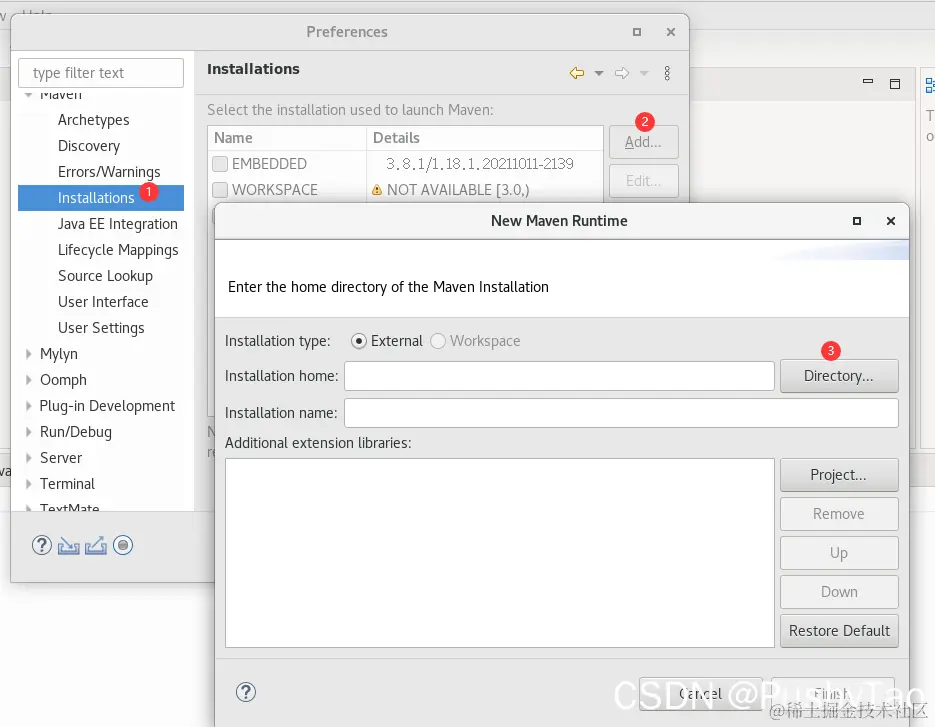Open the forward history dropdown arrow

(x=644, y=73)
